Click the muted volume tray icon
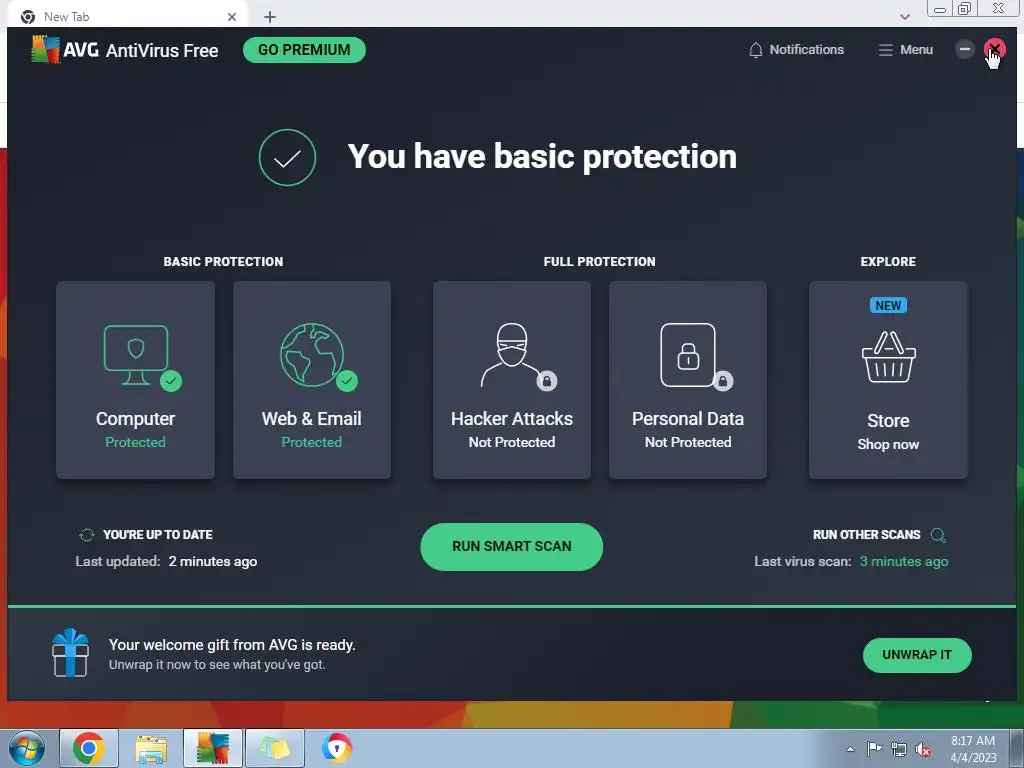 (x=923, y=749)
